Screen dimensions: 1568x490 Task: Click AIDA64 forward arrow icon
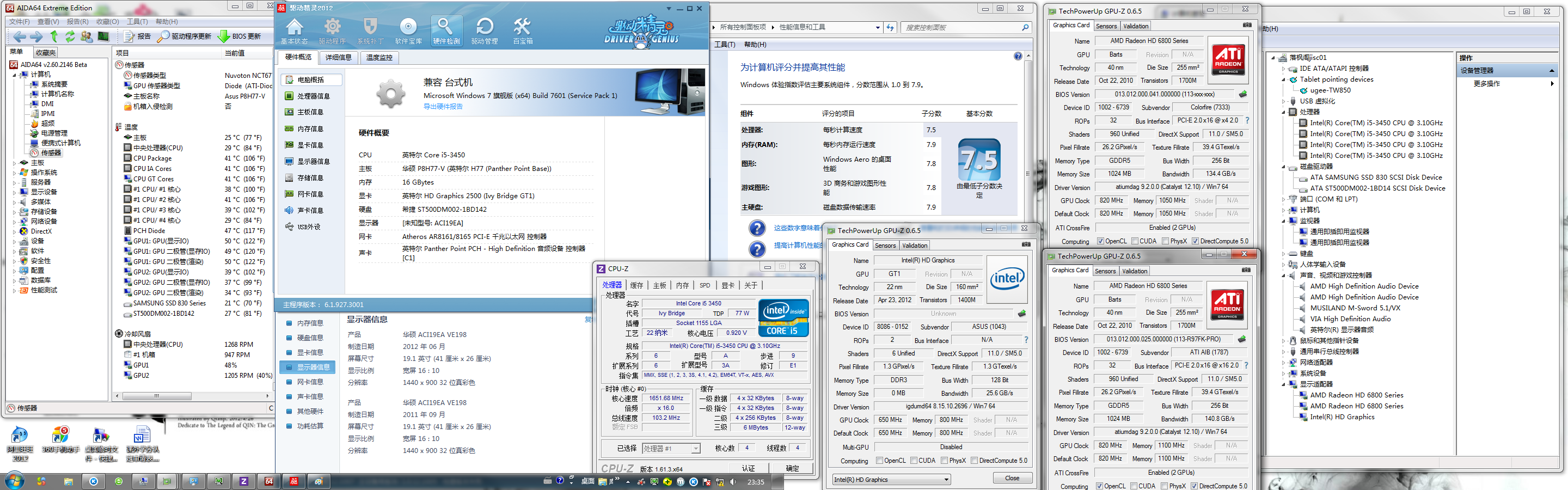click(36, 36)
